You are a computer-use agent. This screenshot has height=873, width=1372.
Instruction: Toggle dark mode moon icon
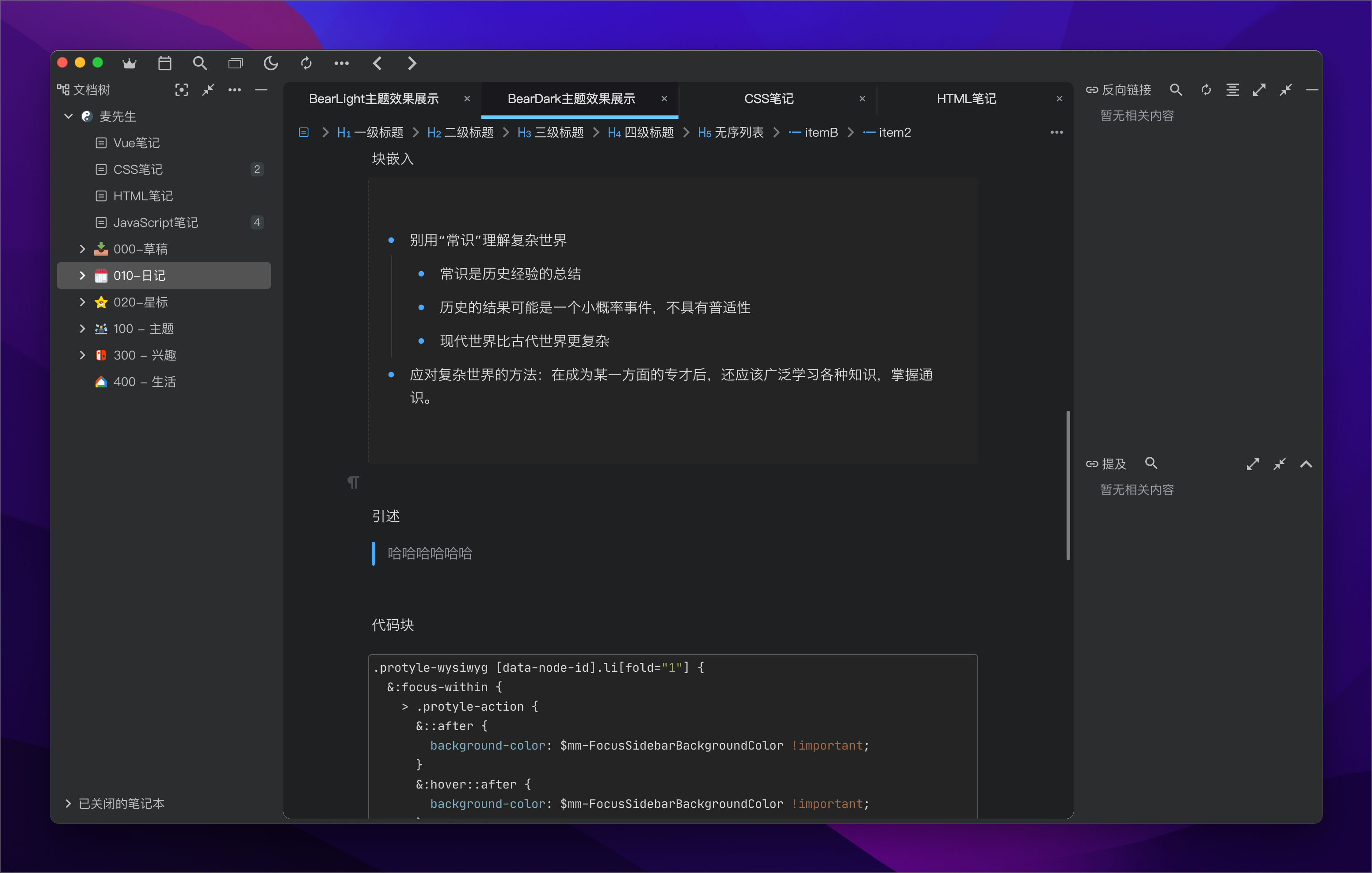(271, 63)
